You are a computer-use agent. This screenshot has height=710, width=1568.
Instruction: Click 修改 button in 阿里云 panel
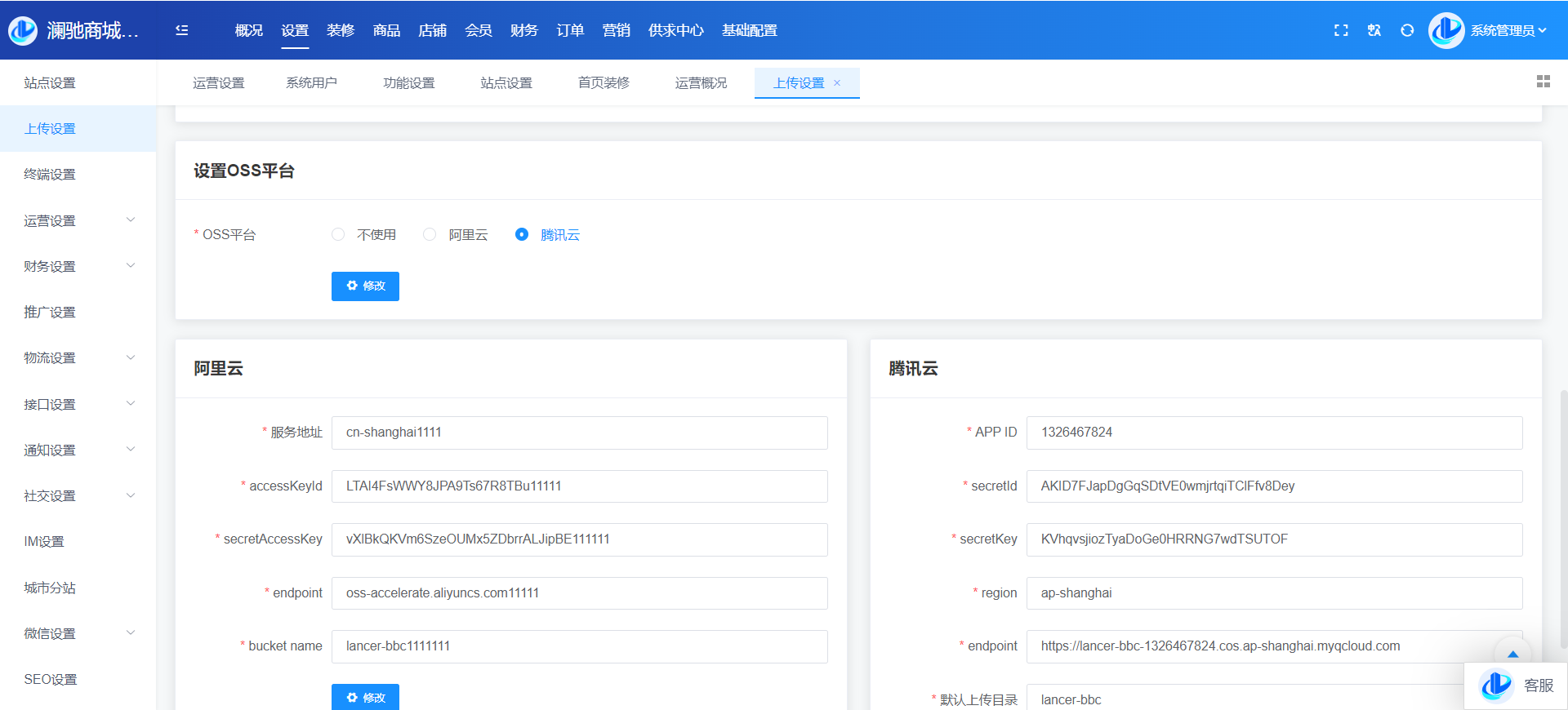[x=365, y=697]
